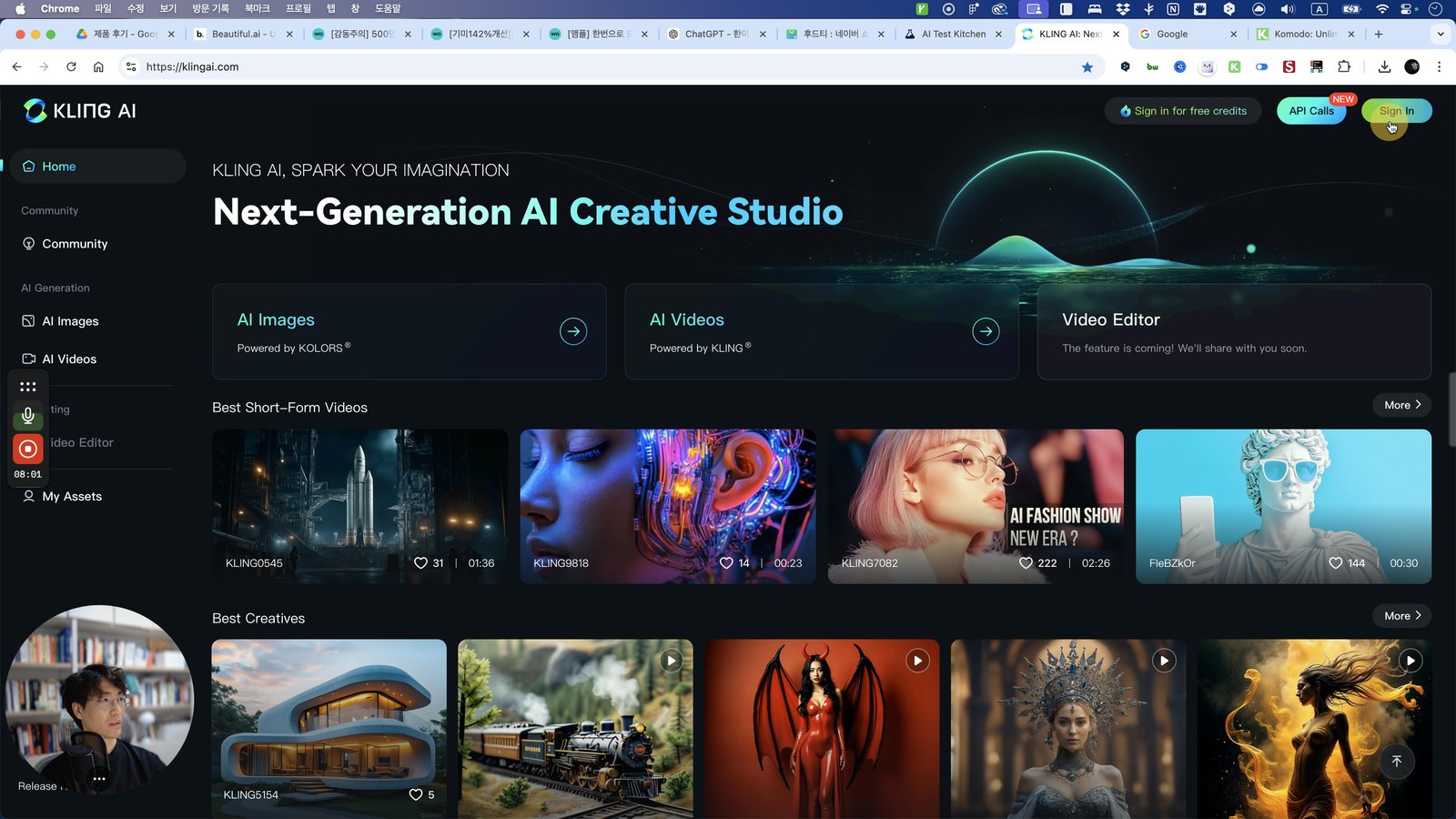Reload the page in Chrome
This screenshot has height=819, width=1456.
point(71,66)
